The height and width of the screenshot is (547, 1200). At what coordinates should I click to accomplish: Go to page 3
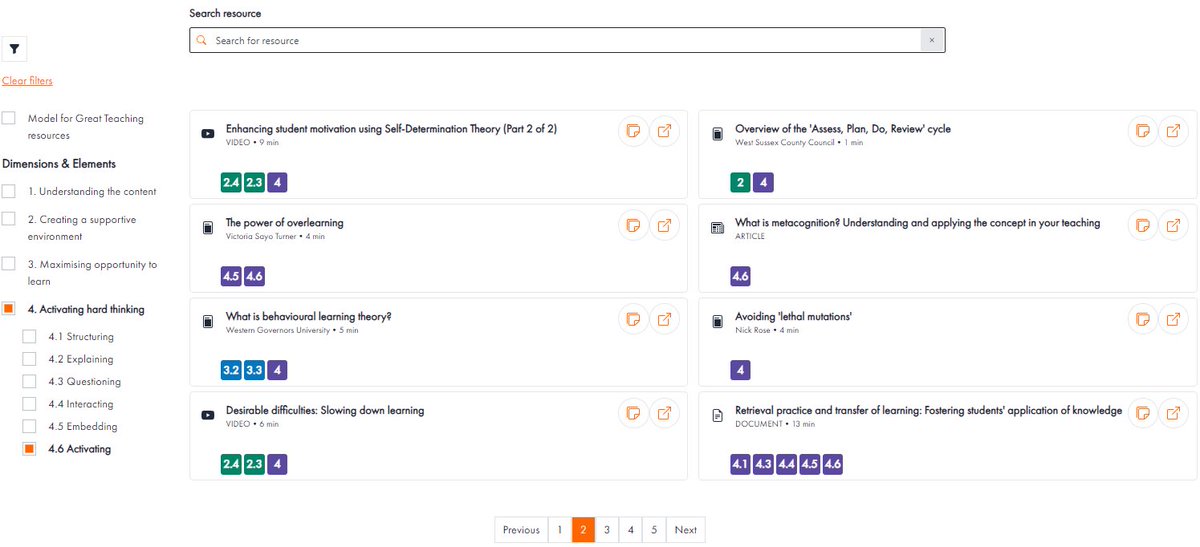[607, 530]
